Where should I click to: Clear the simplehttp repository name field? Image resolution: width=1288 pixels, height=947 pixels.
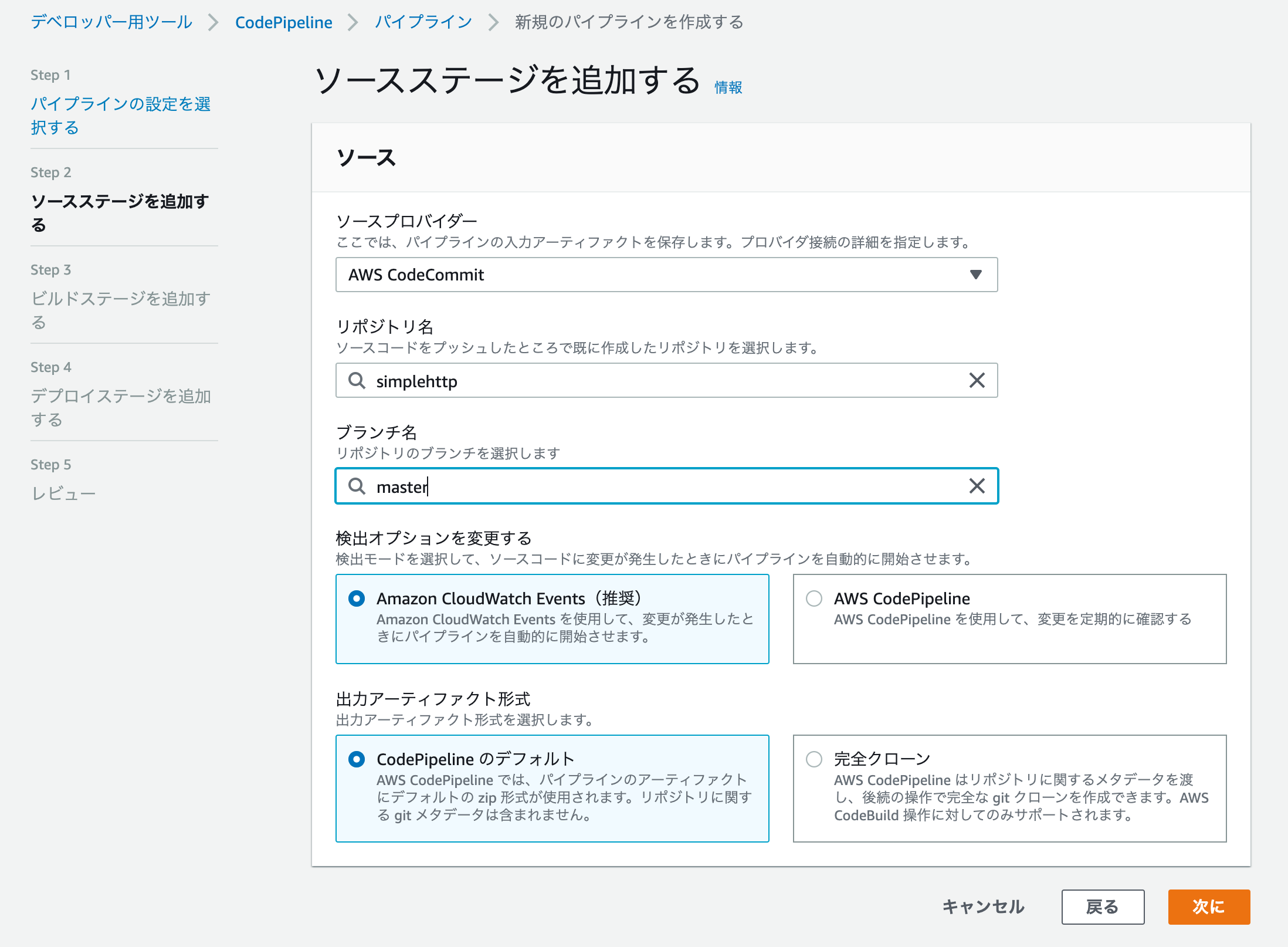coord(975,380)
